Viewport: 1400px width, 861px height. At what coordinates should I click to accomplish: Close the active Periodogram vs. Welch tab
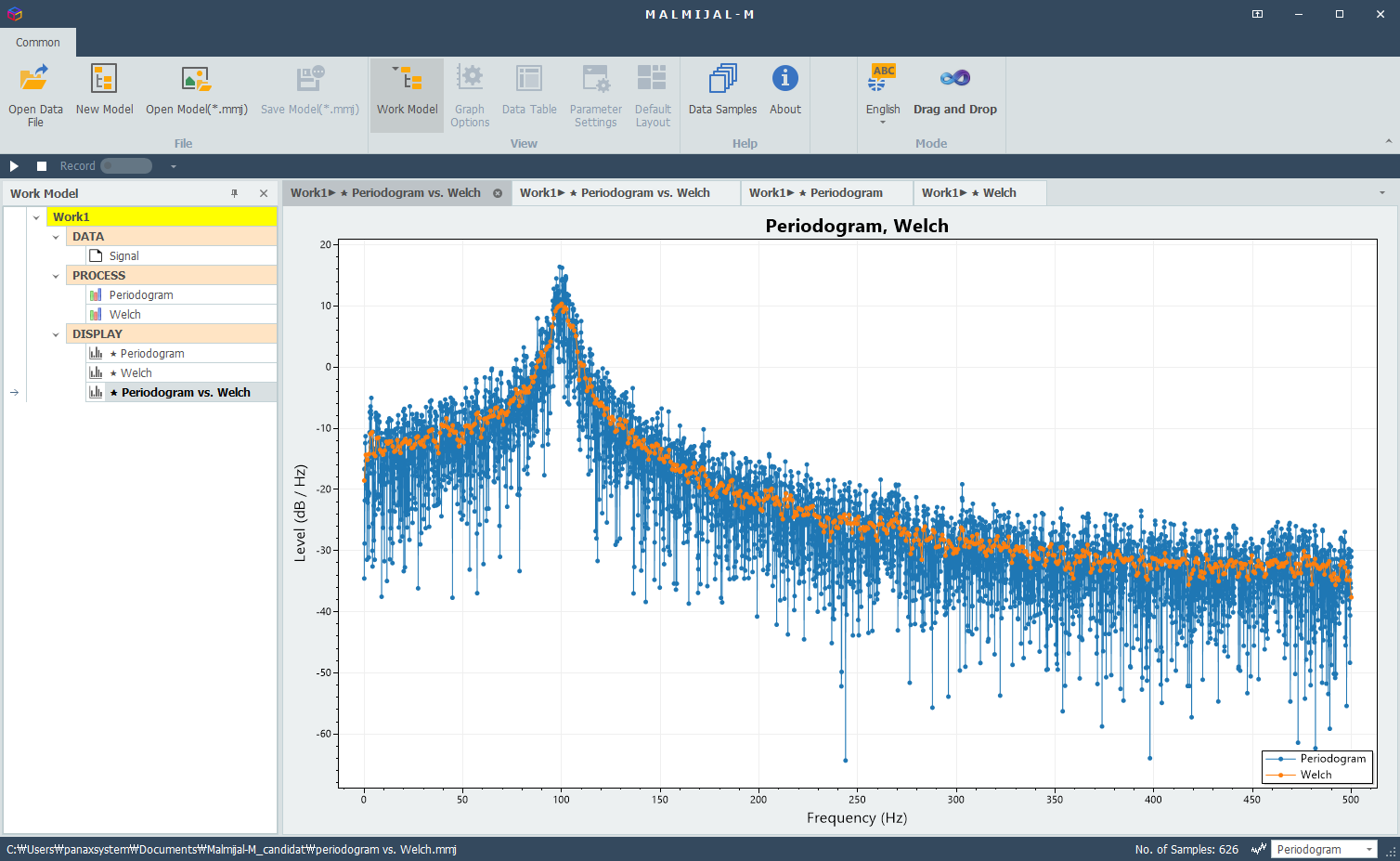[499, 192]
